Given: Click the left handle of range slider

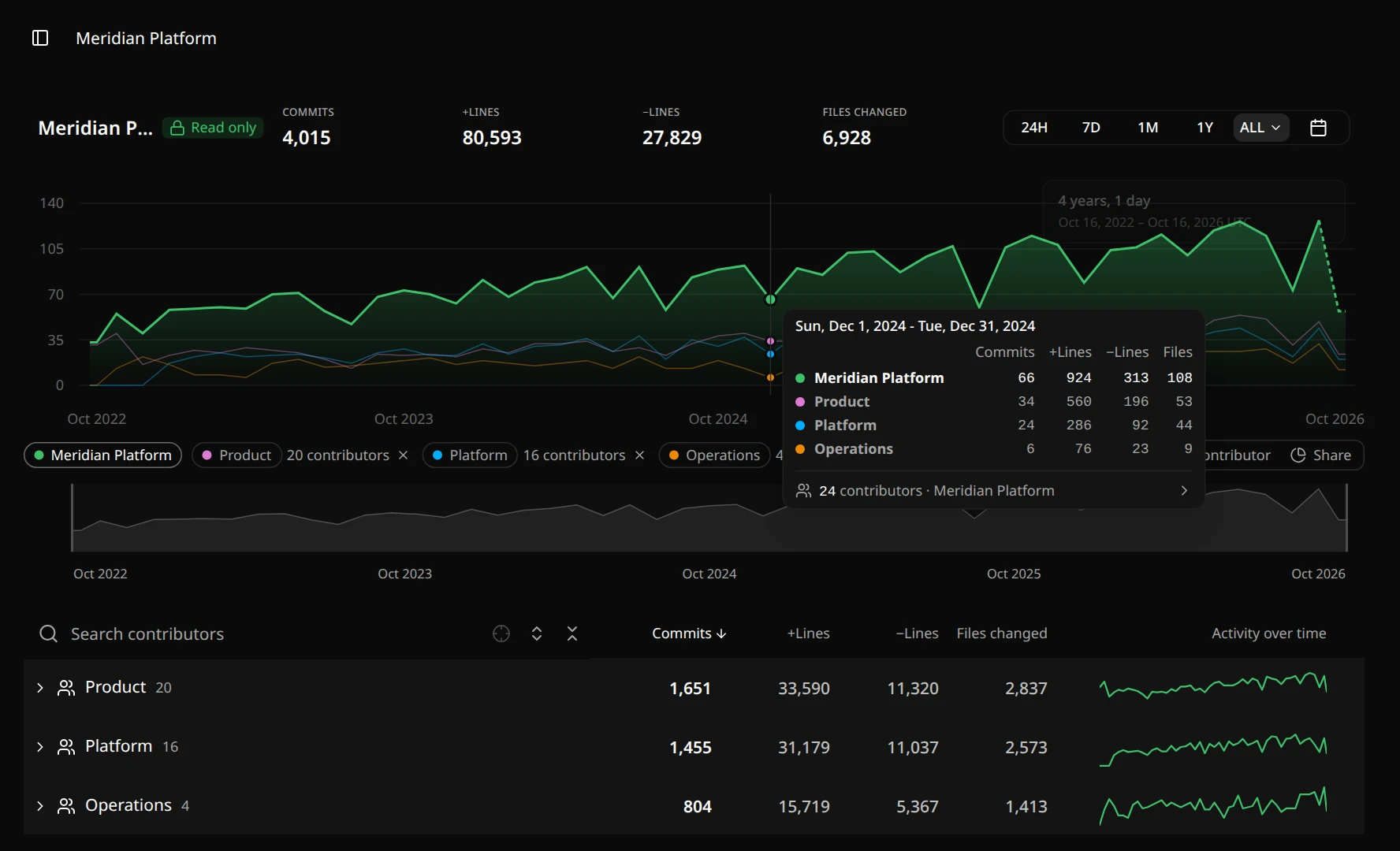Looking at the screenshot, I should [x=72, y=518].
